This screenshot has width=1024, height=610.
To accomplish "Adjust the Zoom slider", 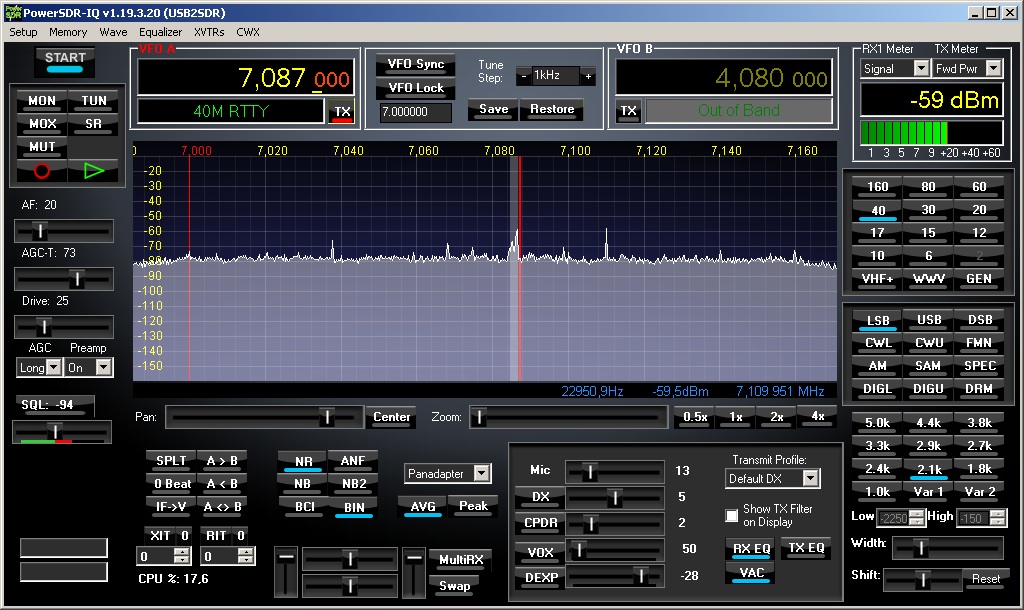I will [568, 417].
